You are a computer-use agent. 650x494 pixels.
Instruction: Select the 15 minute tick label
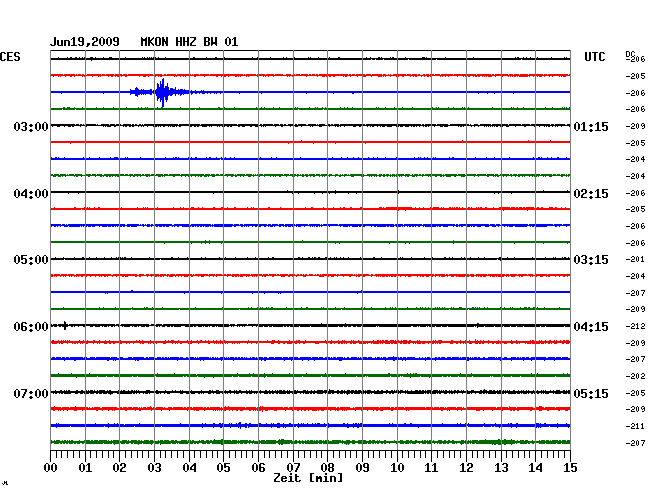(x=570, y=467)
